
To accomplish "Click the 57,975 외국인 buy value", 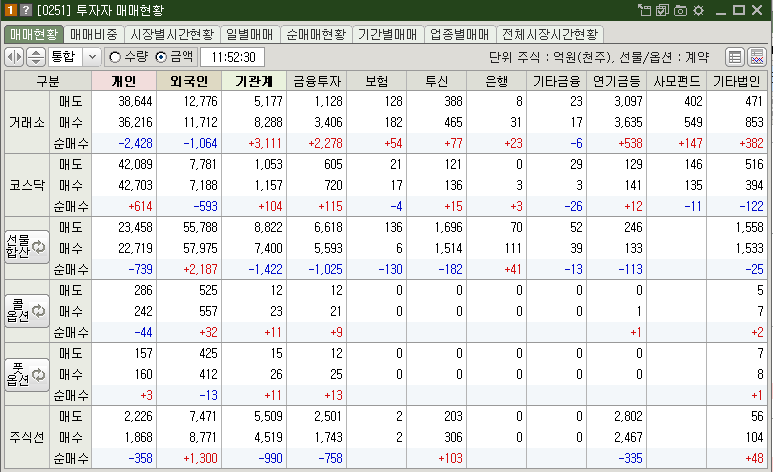I will tap(200, 248).
